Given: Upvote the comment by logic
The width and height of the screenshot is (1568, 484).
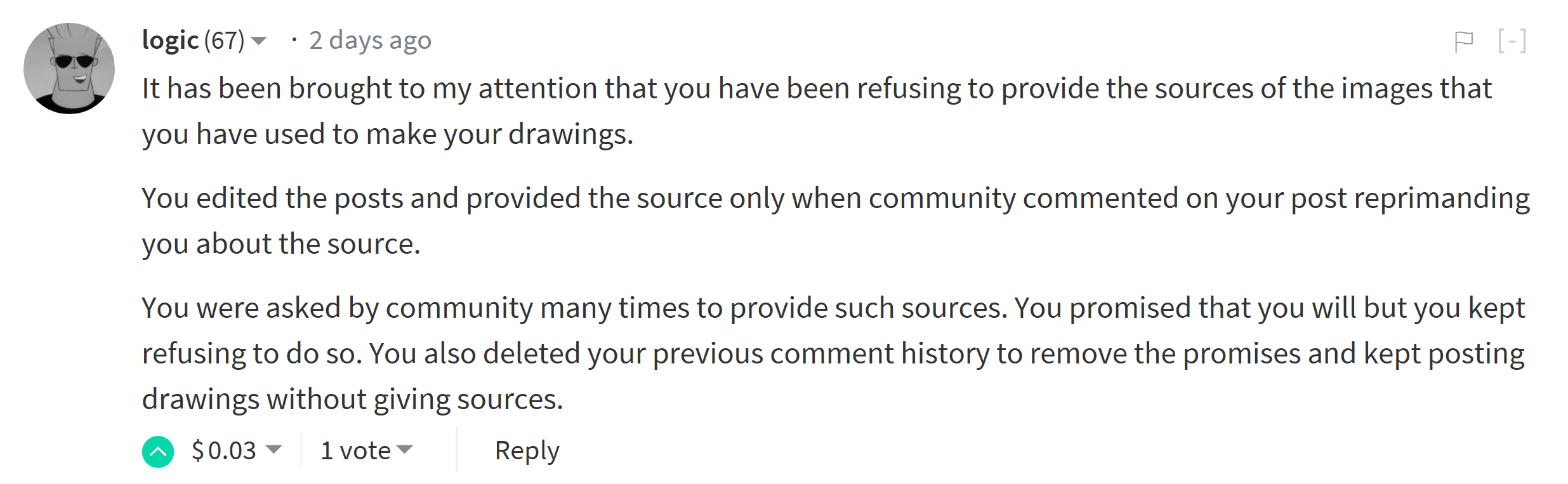Looking at the screenshot, I should [x=158, y=452].
